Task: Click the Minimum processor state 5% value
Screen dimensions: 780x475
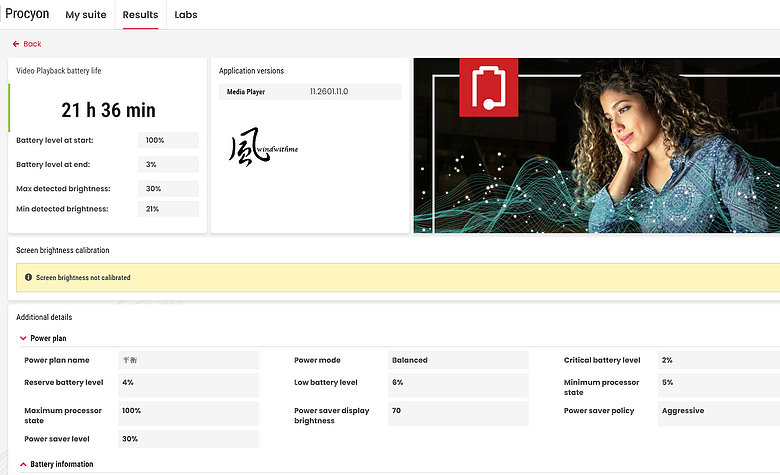Action: [x=719, y=385]
